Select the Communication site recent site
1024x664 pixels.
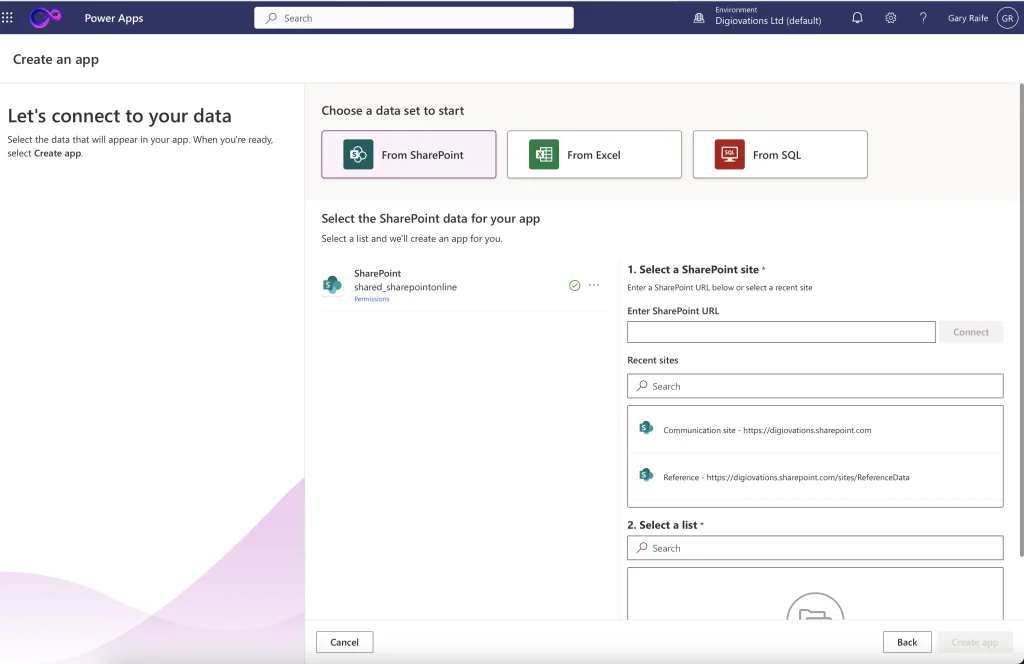click(x=766, y=430)
